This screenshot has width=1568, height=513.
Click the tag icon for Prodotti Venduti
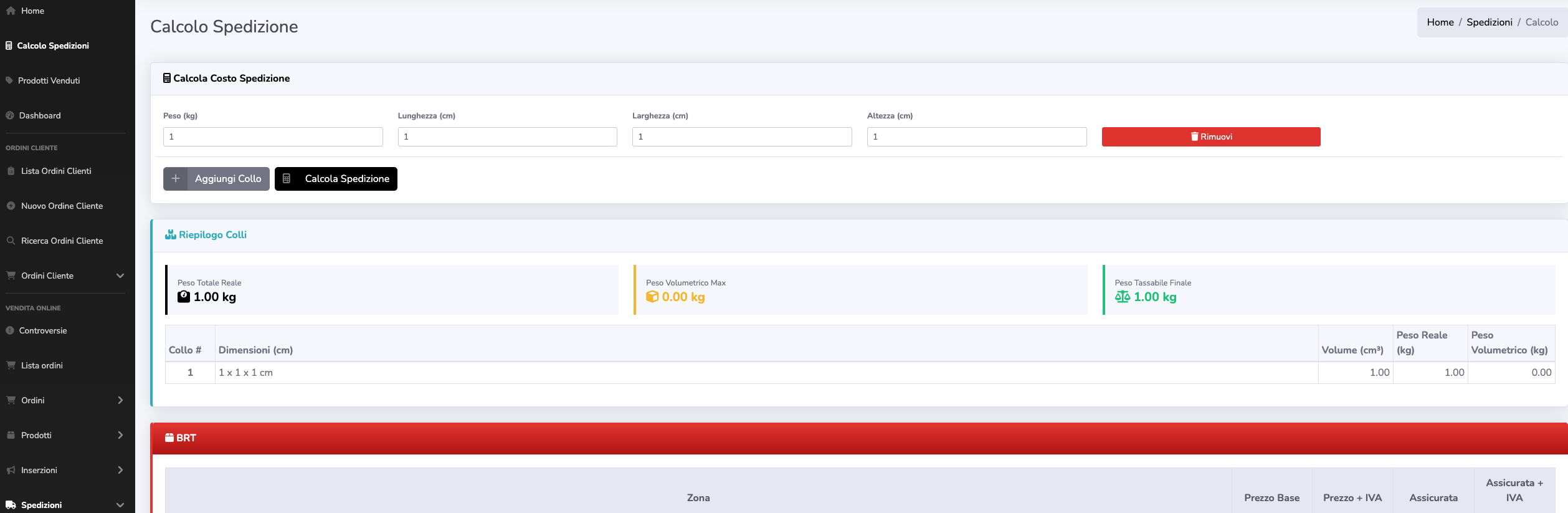[x=9, y=80]
